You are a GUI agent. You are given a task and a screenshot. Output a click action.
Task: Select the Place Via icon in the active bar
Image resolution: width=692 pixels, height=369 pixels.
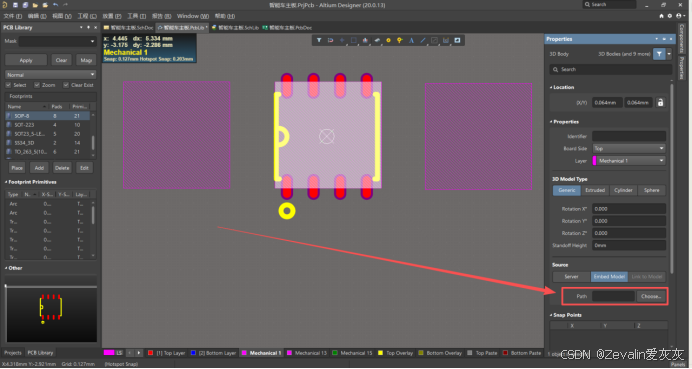click(x=400, y=40)
